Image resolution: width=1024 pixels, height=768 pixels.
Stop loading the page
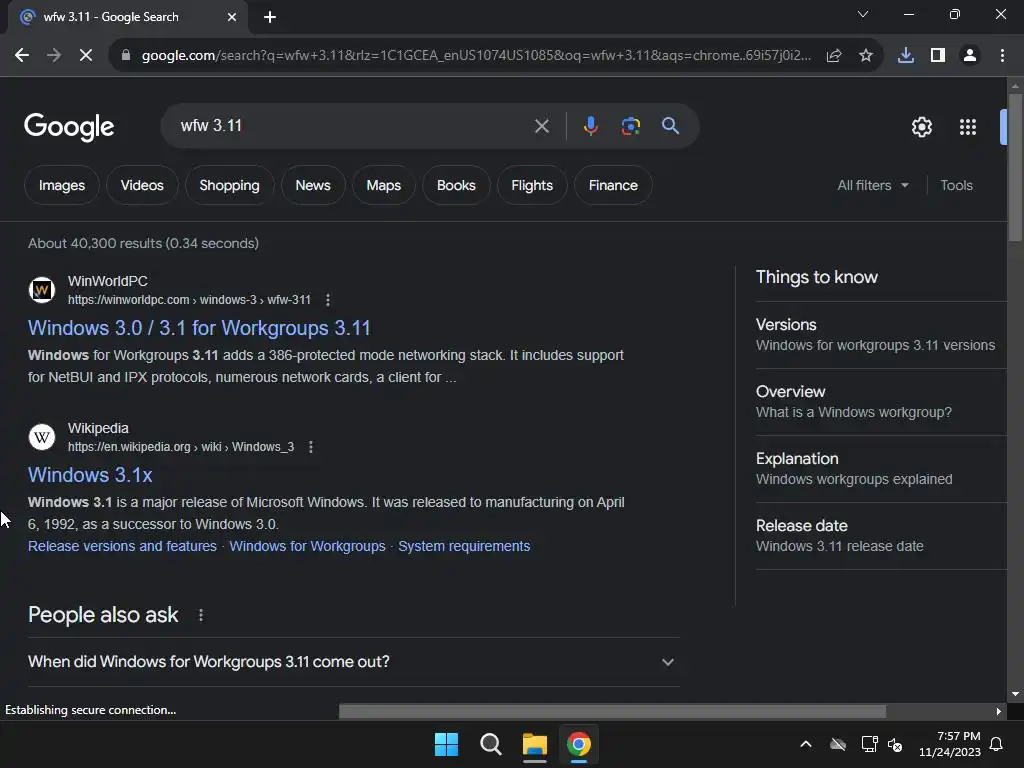click(x=86, y=56)
